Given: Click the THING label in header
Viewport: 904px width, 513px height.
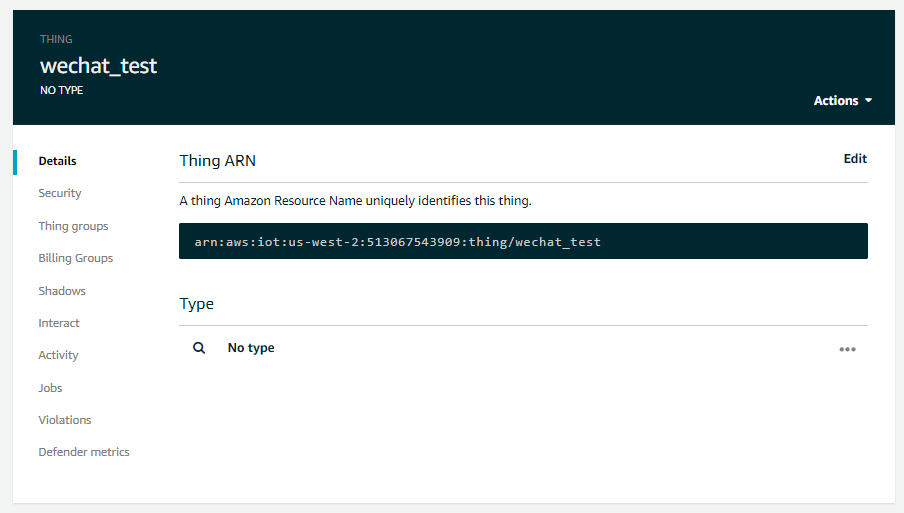Looking at the screenshot, I should click(x=56, y=39).
